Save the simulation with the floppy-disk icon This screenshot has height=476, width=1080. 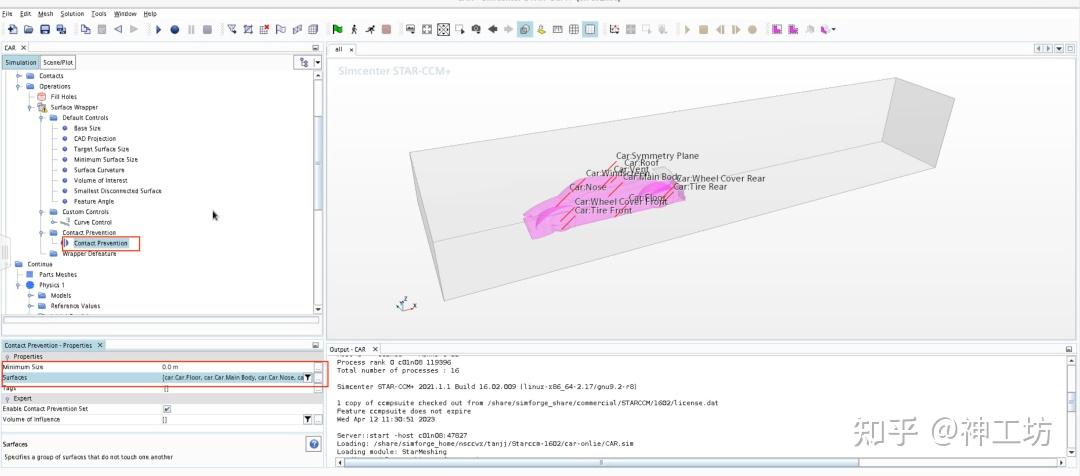point(45,29)
